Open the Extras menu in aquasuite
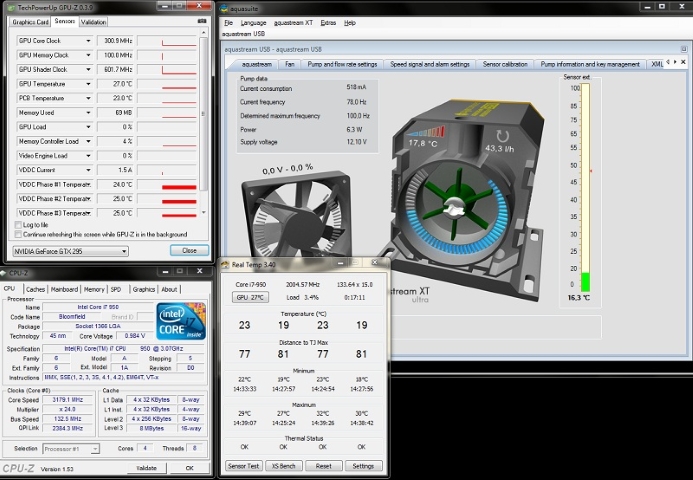The width and height of the screenshot is (693, 480). 329,22
